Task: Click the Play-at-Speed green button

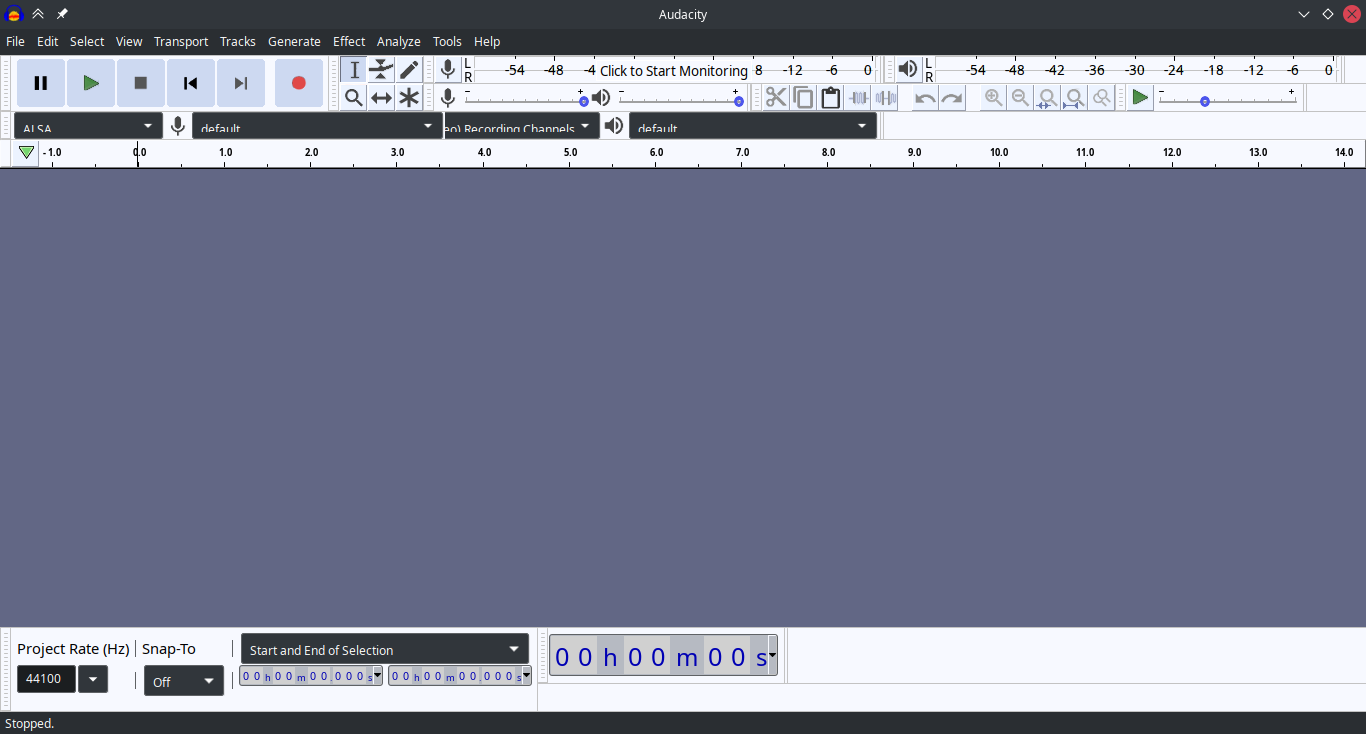Action: pyautogui.click(x=1140, y=97)
